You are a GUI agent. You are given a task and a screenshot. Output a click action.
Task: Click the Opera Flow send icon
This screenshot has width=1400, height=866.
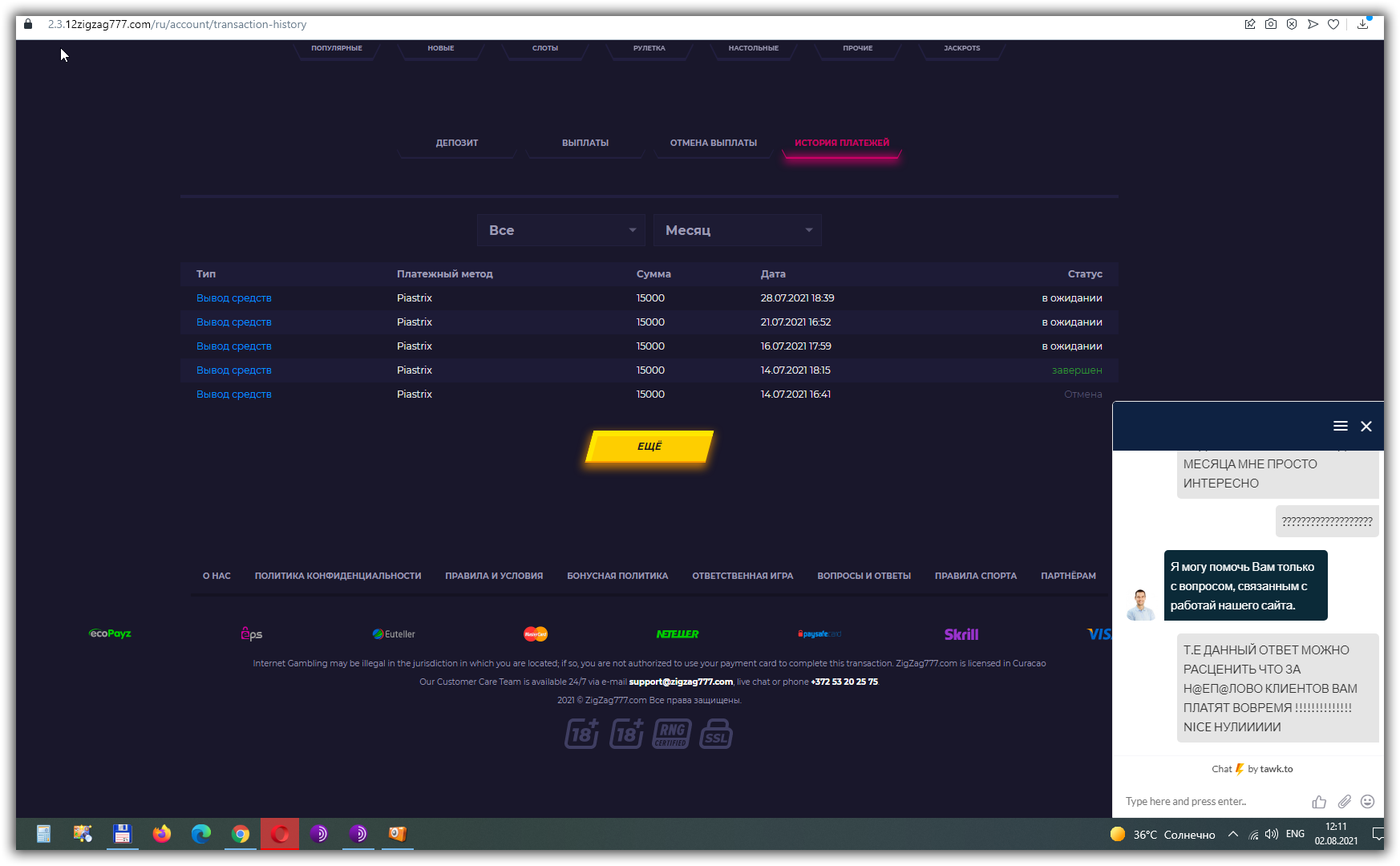tap(1313, 24)
